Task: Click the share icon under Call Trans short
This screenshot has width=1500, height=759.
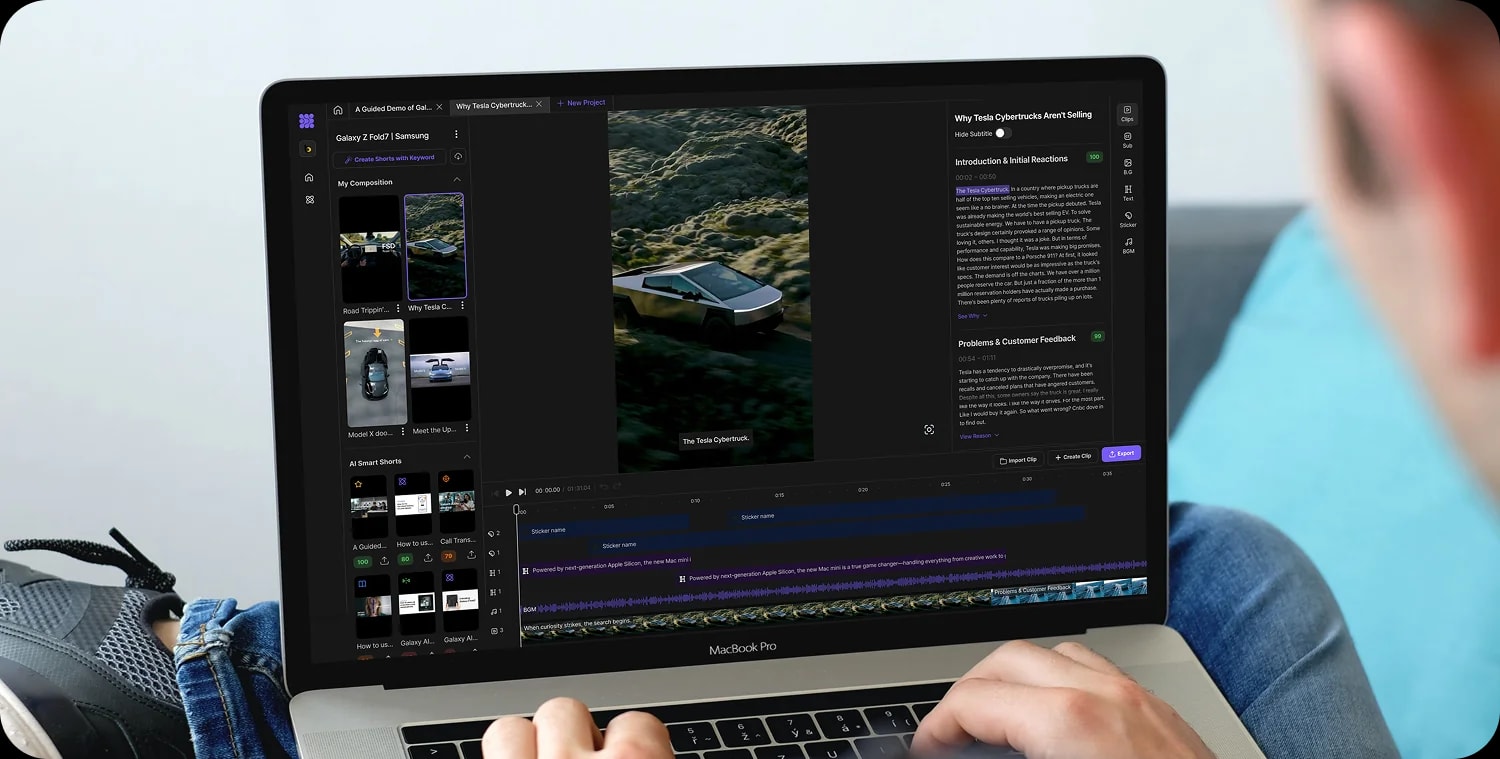Action: [x=471, y=555]
